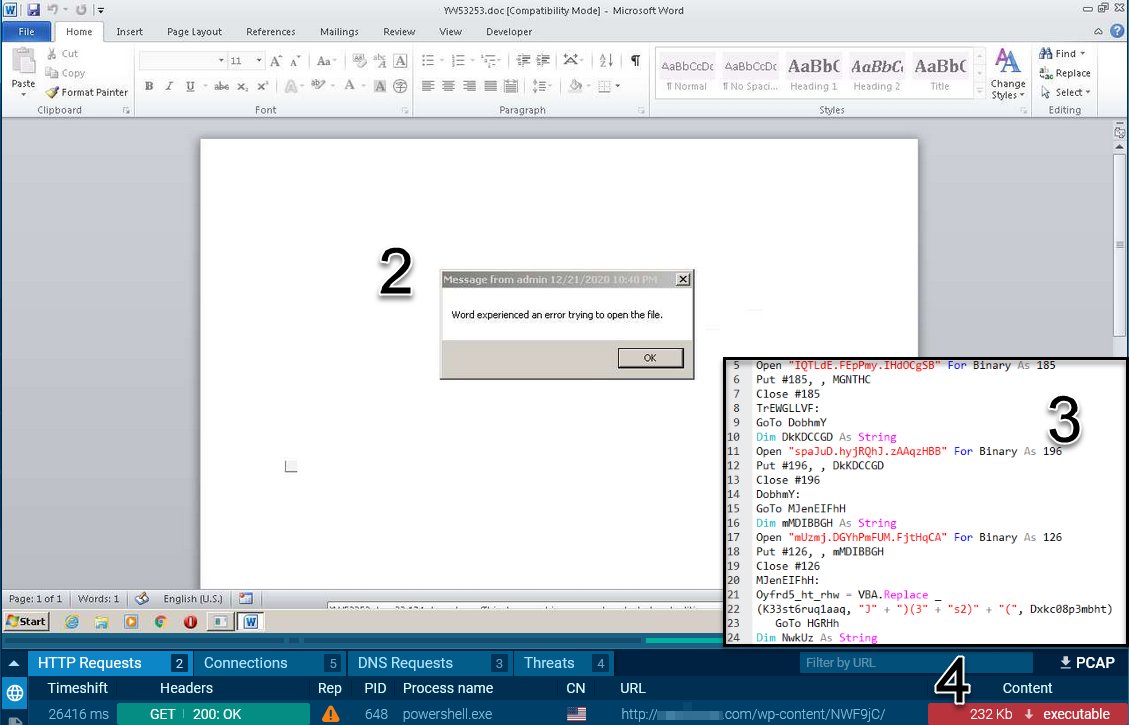
Task: Open the File tab
Action: point(27,32)
